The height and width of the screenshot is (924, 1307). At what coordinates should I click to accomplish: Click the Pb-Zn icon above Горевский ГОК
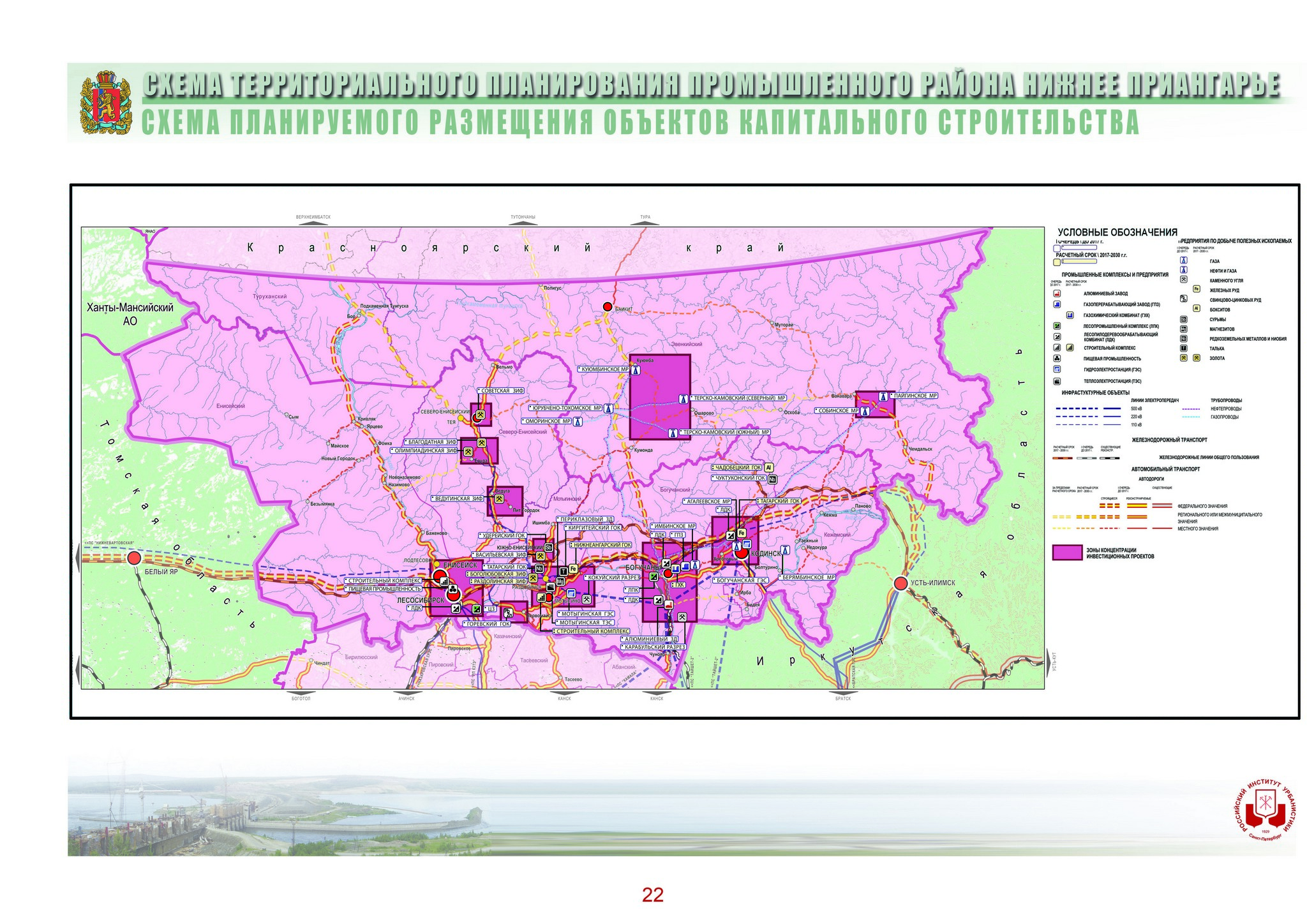[508, 613]
